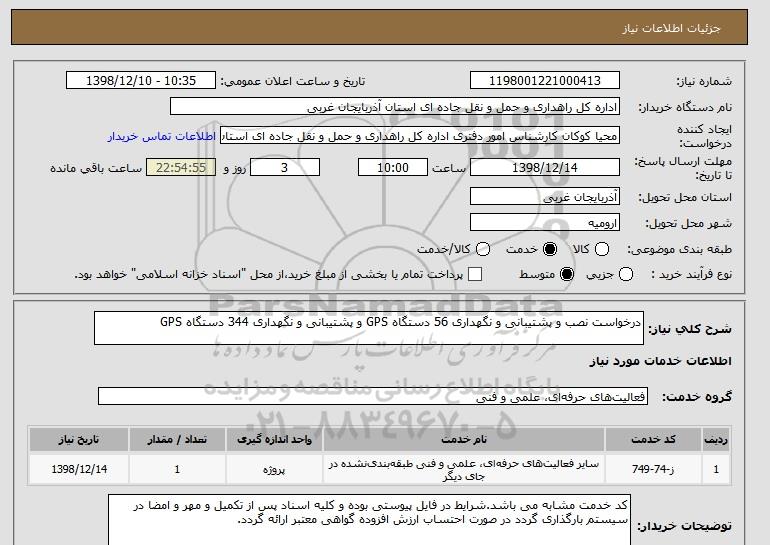Click the request number field 1198001221000413
This screenshot has width=770, height=545.
click(x=545, y=81)
